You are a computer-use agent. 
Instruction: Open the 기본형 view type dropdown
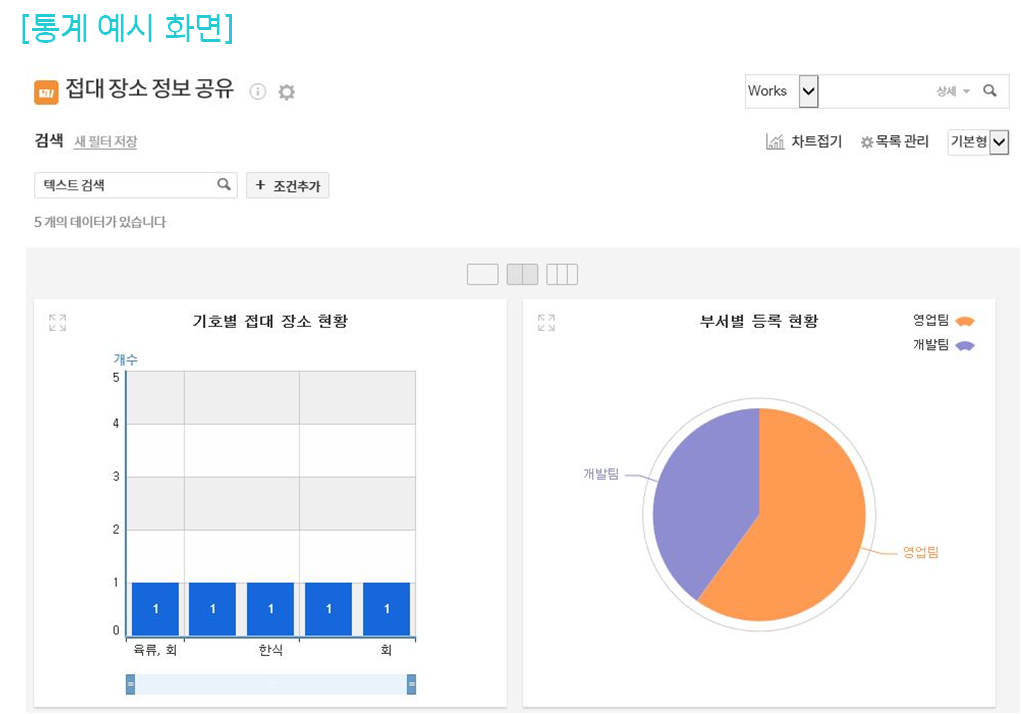998,142
